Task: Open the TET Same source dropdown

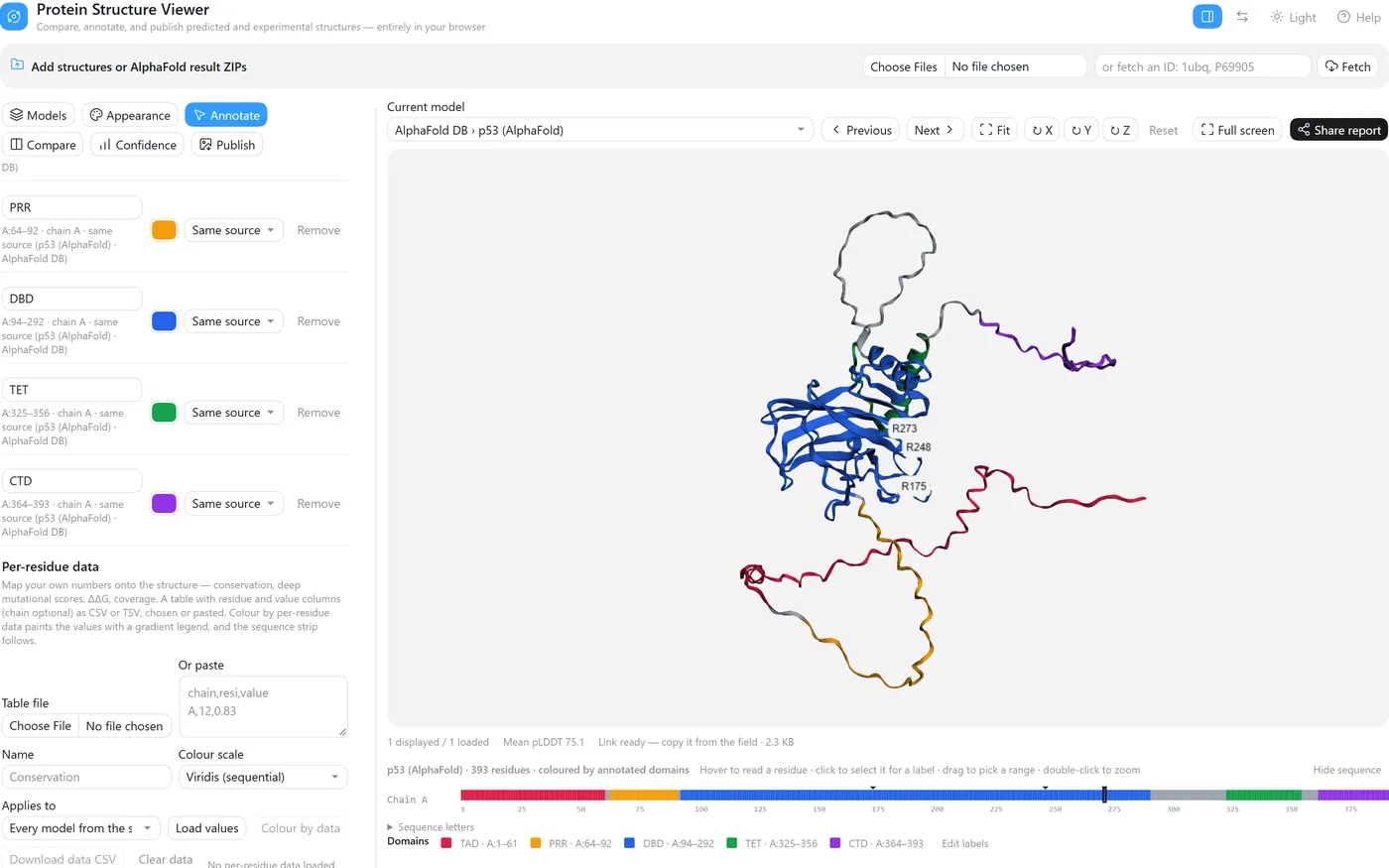Action: [x=234, y=413]
